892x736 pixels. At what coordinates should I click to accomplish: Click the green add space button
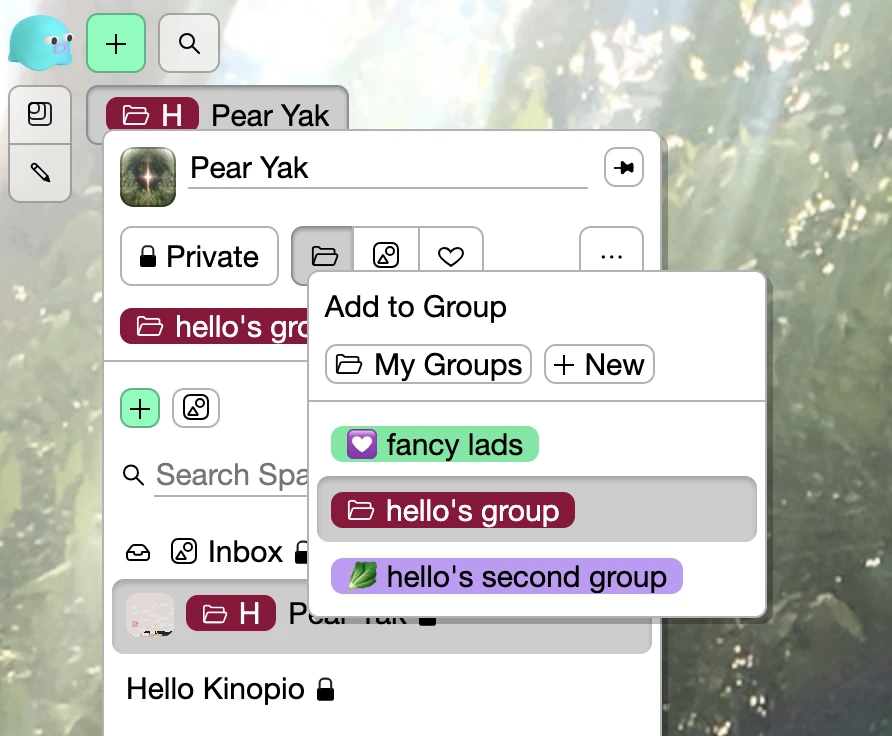116,43
